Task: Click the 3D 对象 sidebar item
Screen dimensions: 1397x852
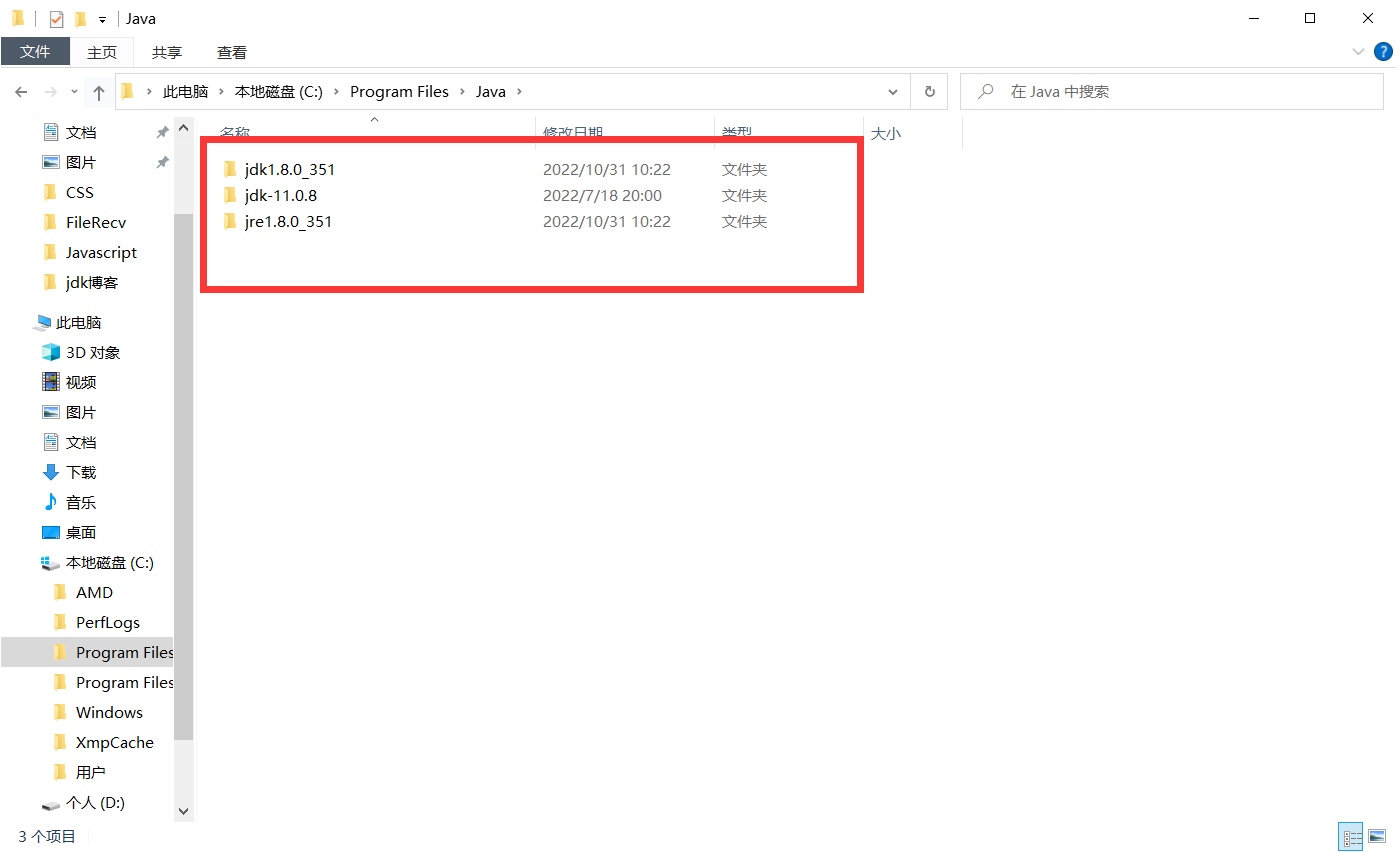Action: tap(92, 353)
